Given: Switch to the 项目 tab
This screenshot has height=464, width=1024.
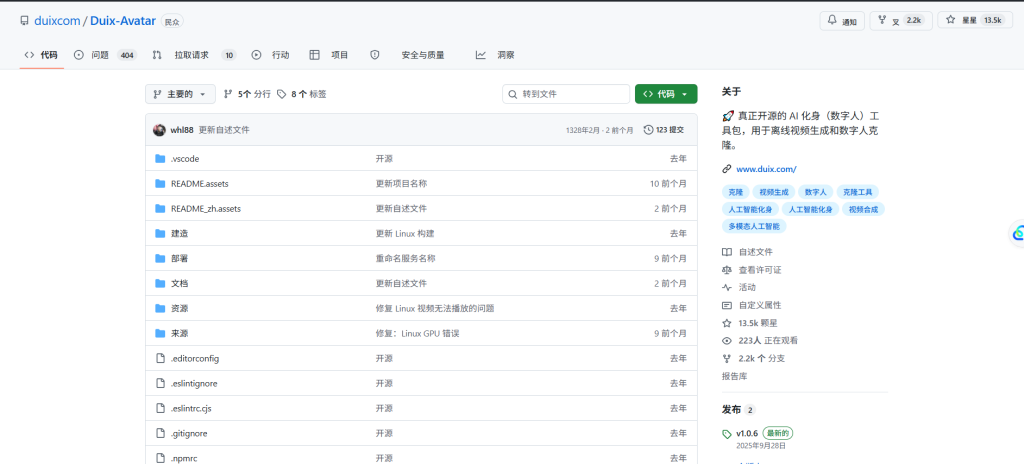Looking at the screenshot, I should (x=329, y=55).
